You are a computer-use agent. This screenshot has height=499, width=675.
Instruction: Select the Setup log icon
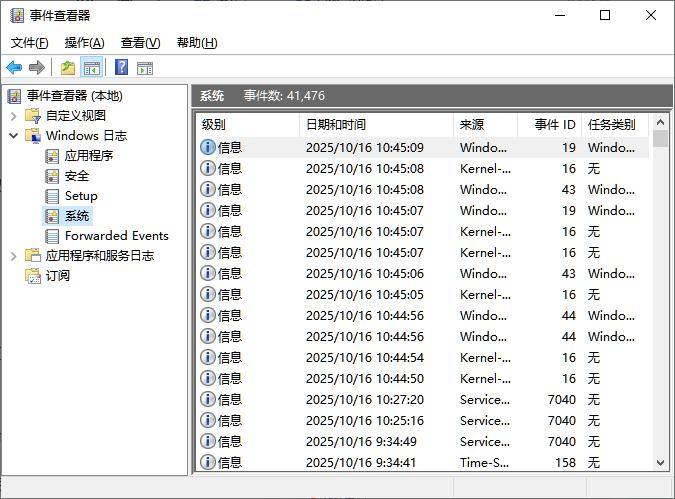pos(53,196)
